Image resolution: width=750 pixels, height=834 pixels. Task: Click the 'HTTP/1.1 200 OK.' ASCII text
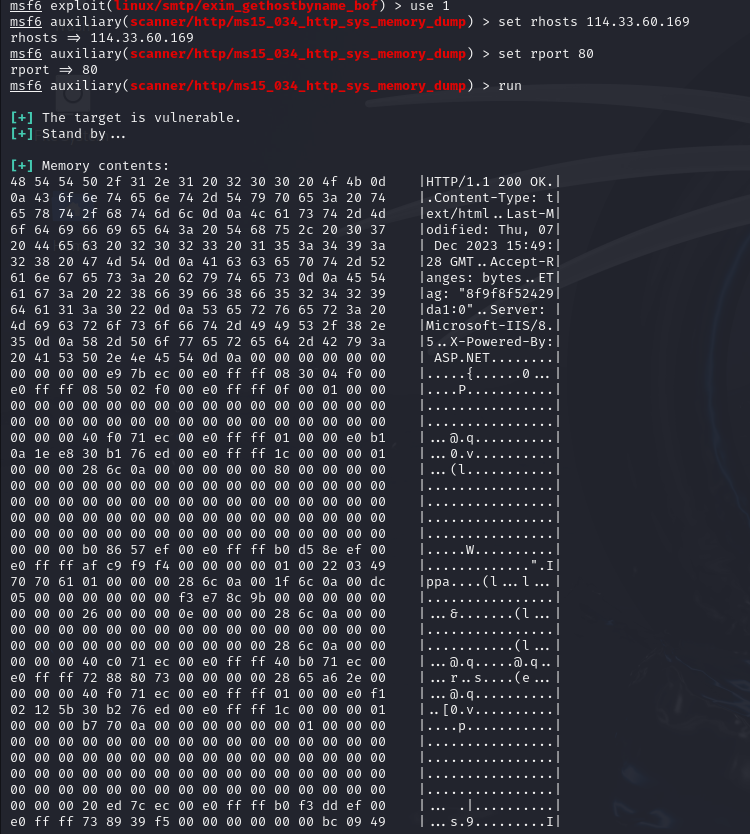[489, 181]
